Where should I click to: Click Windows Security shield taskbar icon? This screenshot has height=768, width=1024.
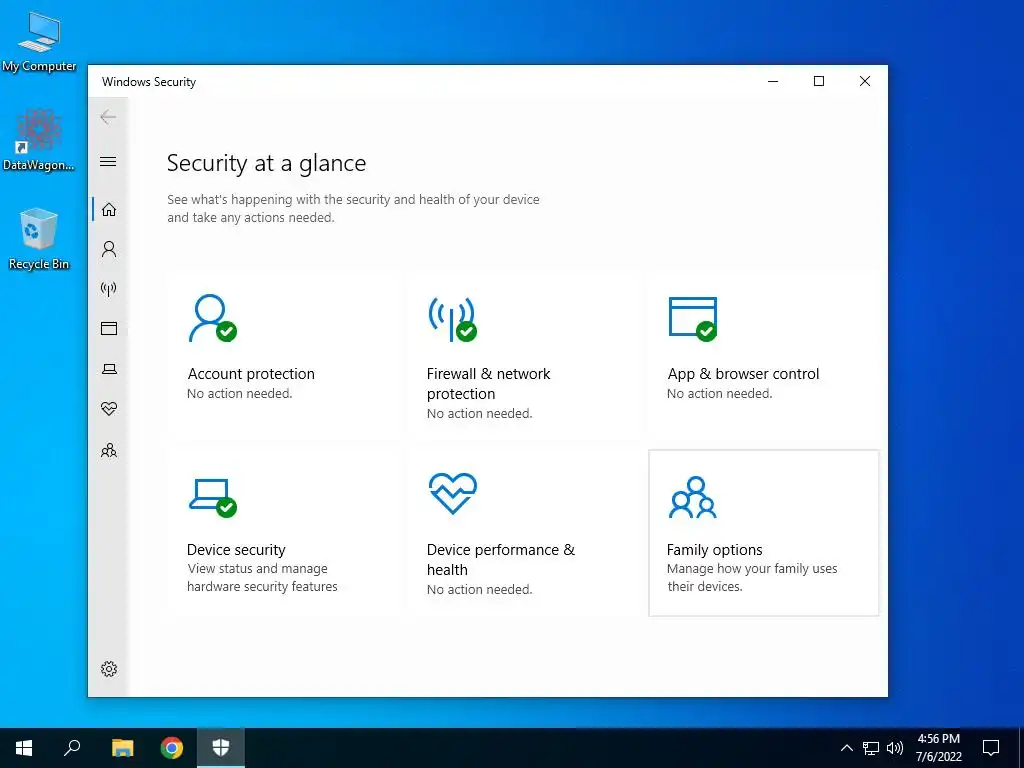221,748
